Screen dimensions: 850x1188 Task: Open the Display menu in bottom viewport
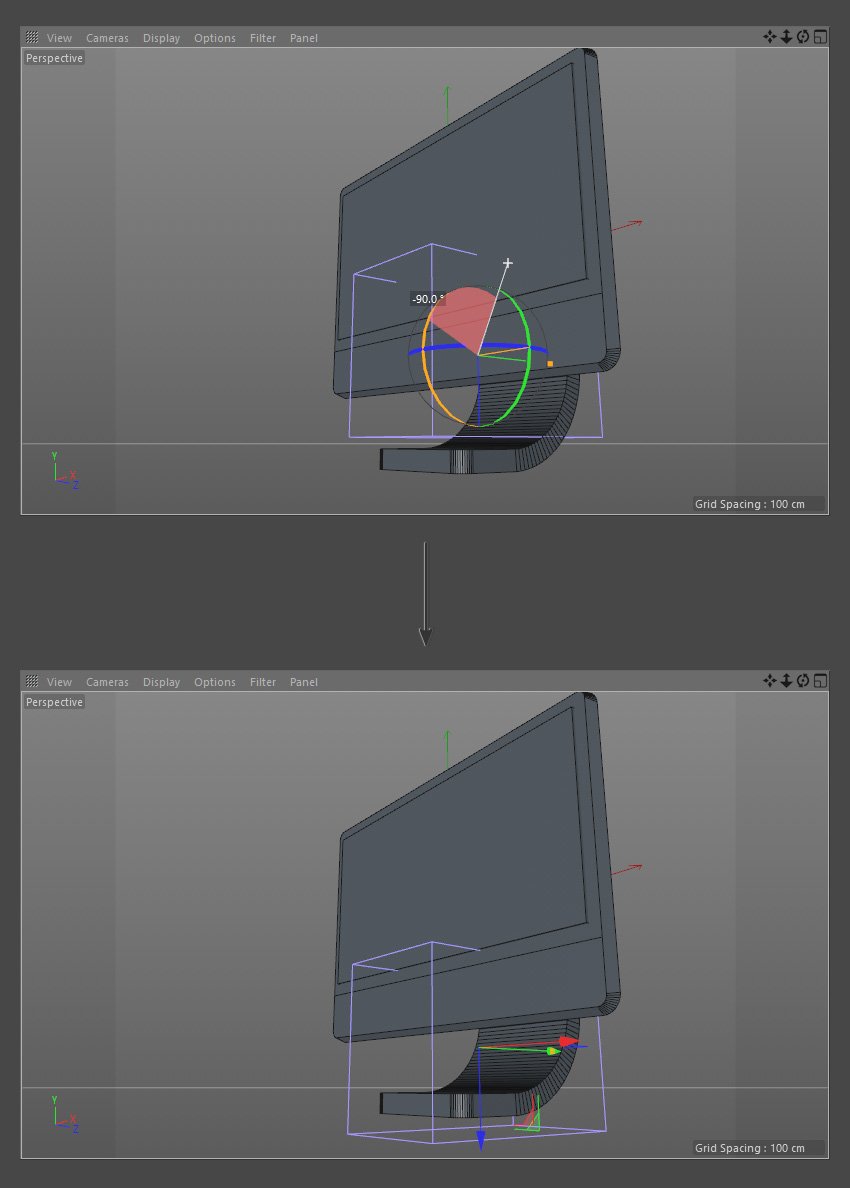161,682
